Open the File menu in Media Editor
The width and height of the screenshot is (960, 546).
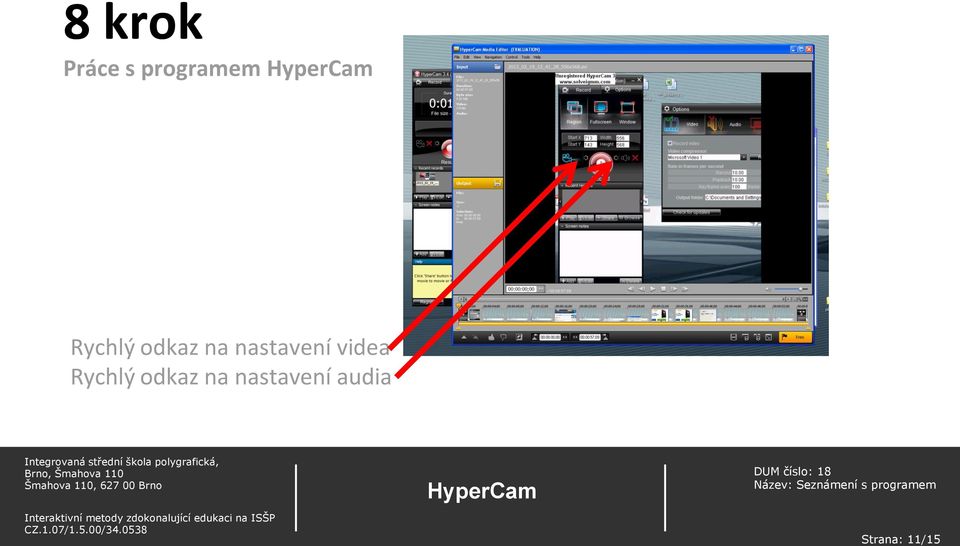point(457,57)
